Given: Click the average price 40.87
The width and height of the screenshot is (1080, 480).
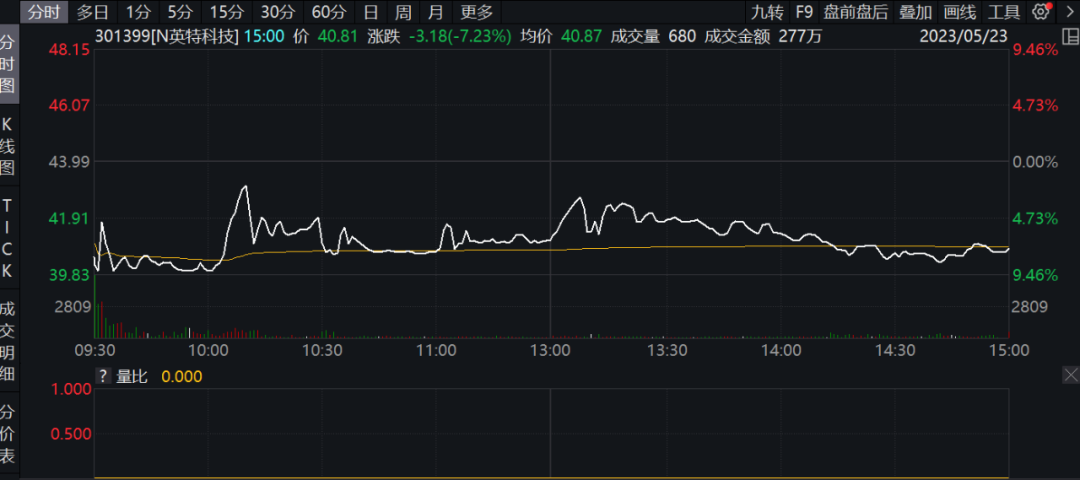Looking at the screenshot, I should 582,37.
